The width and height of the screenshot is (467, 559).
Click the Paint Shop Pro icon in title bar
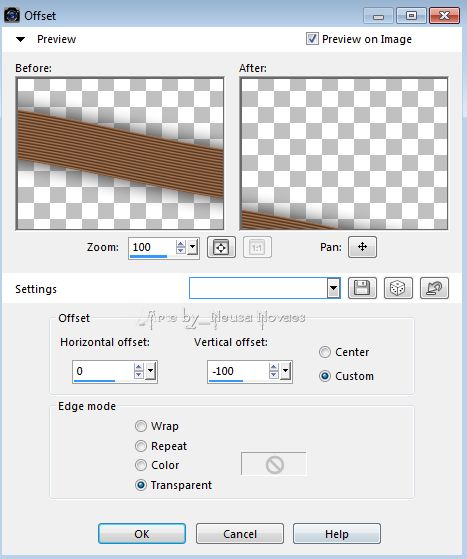[12, 15]
